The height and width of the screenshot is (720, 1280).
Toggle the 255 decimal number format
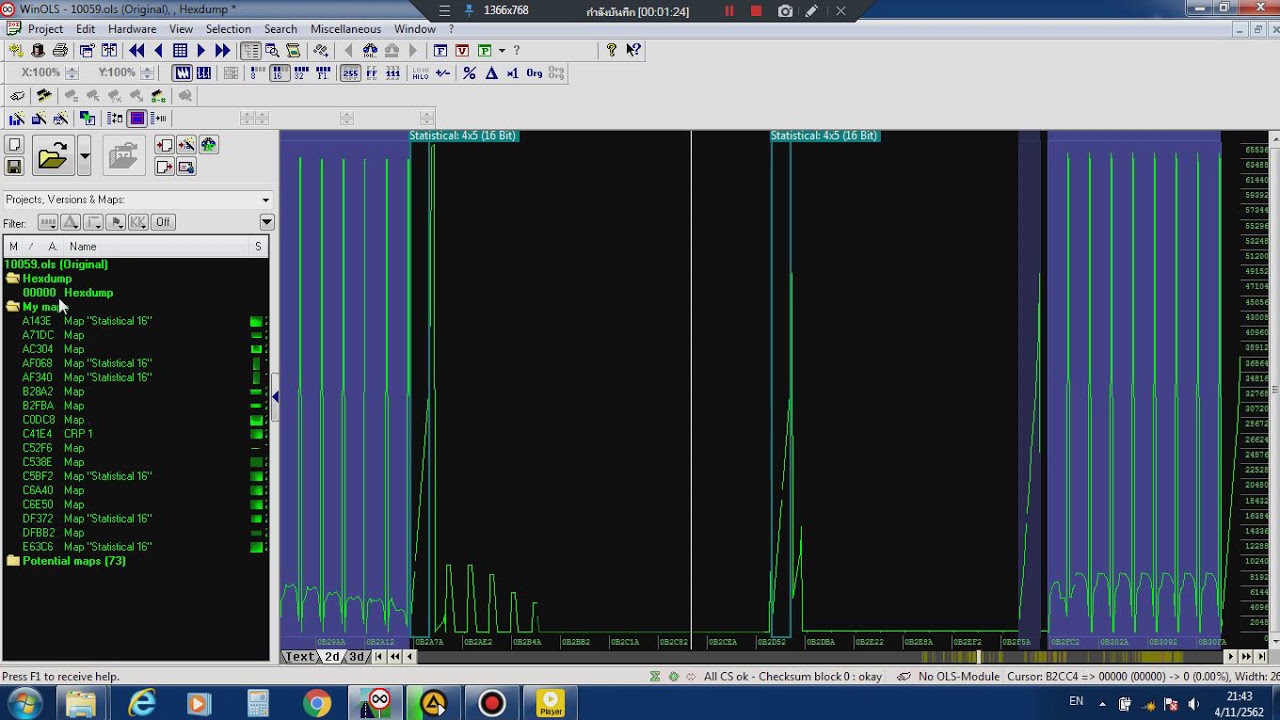click(x=350, y=73)
